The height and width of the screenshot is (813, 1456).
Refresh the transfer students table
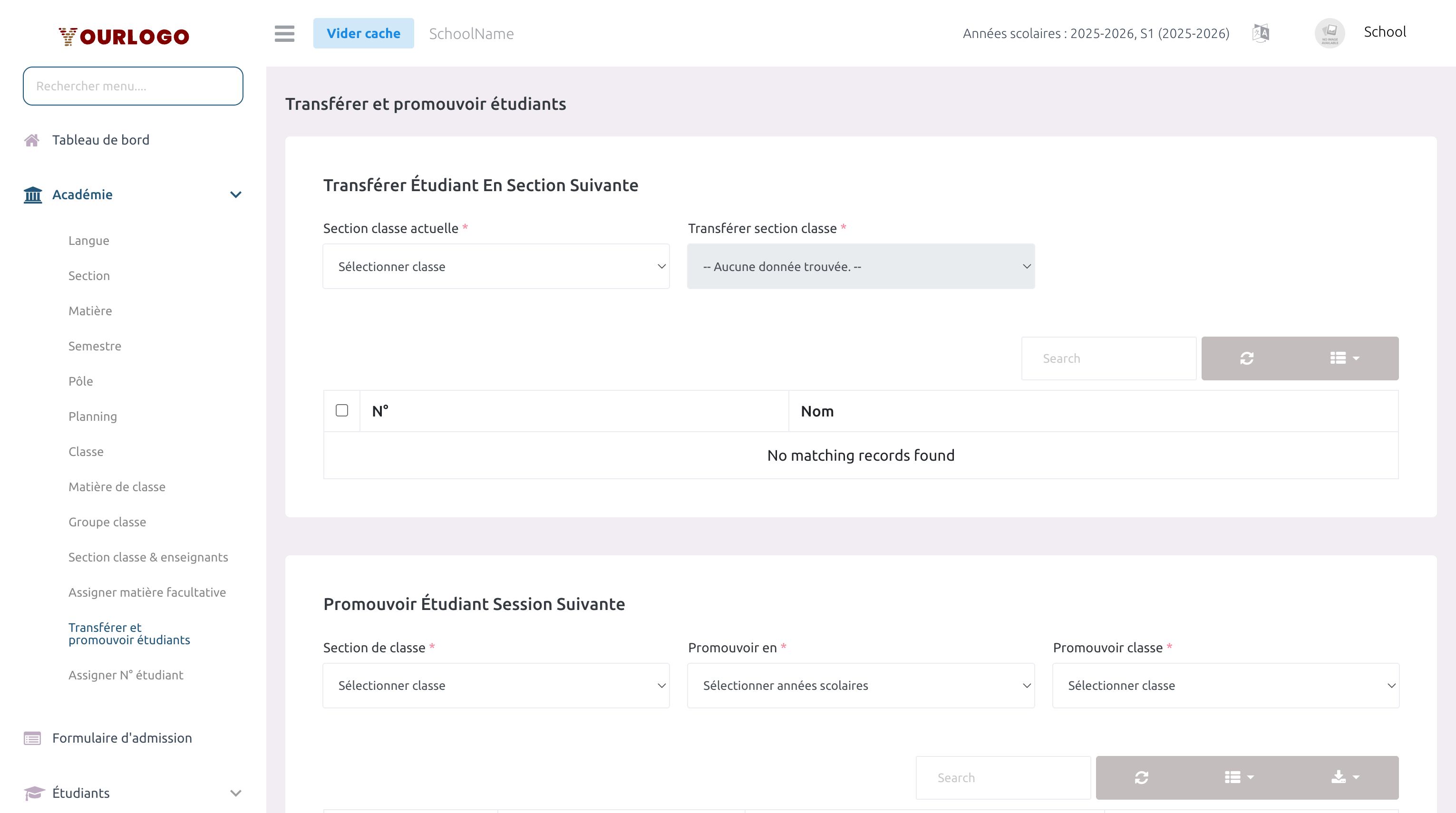(x=1247, y=358)
